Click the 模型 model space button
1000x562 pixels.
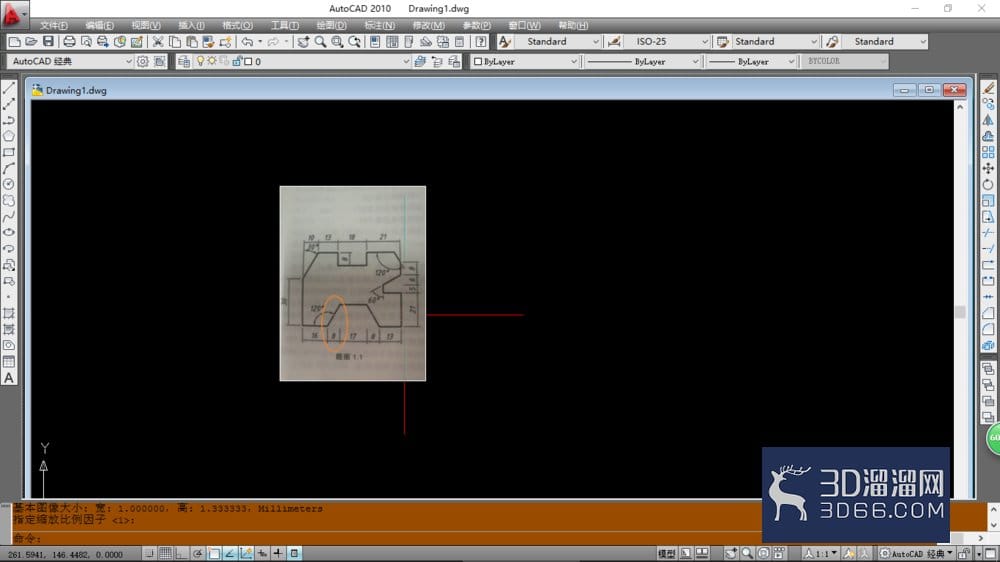pos(666,554)
